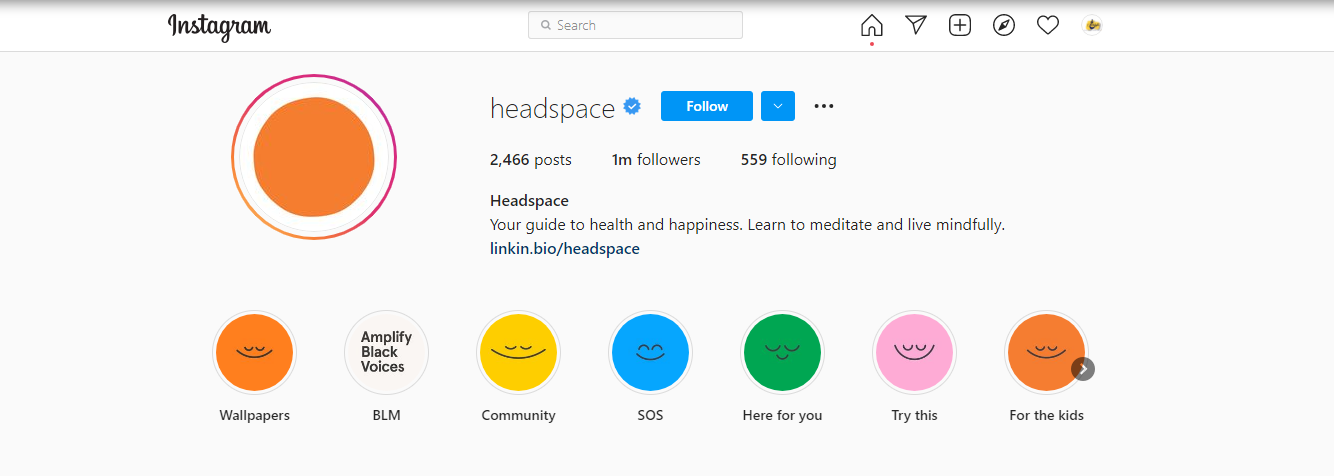Screen dimensions: 1334x476
Task: Go to the Home feed icon
Action: pyautogui.click(x=872, y=26)
